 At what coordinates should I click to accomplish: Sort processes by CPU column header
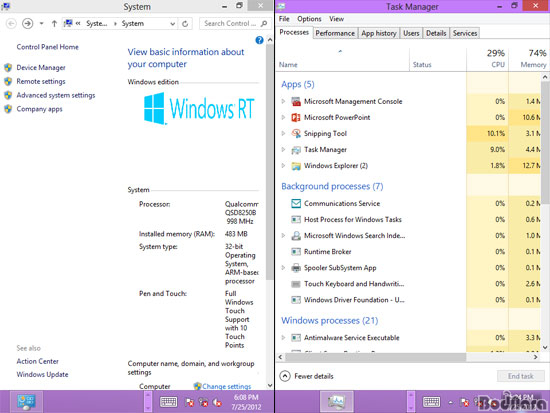tap(488, 59)
